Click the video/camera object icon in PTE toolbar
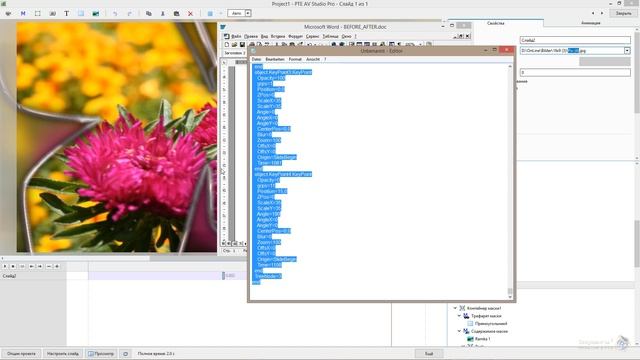640x360 pixels. (x=52, y=13)
